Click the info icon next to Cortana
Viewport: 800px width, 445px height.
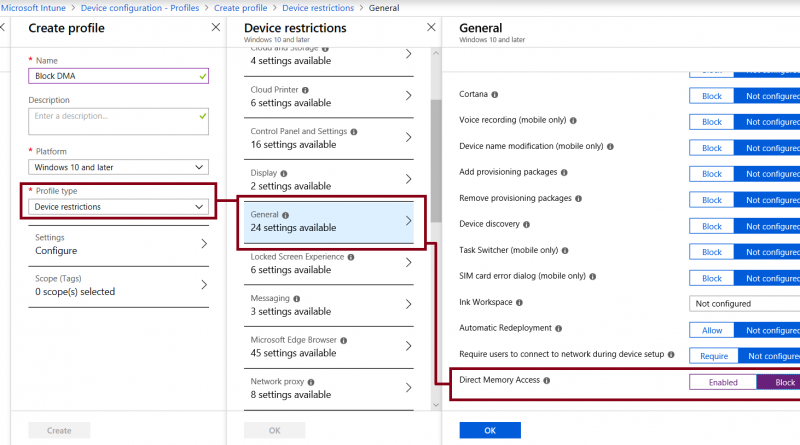click(494, 94)
